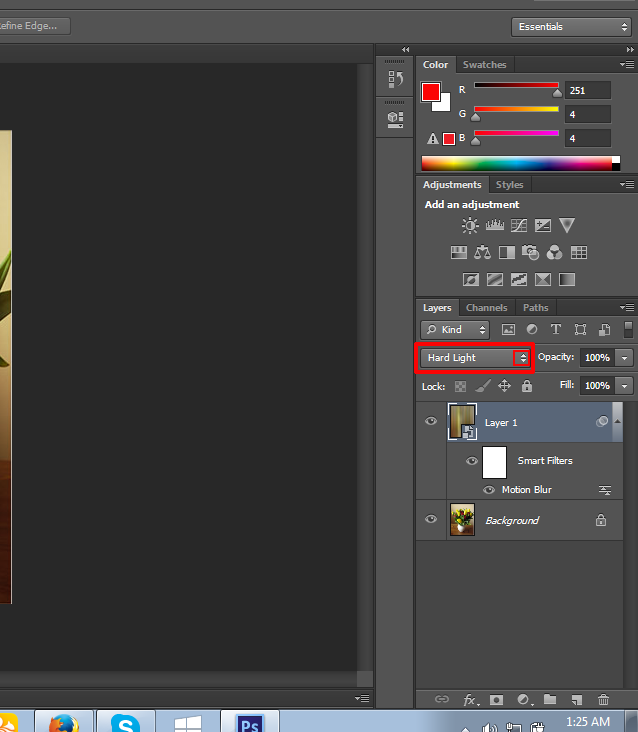
Task: Pick a color from the spectrum ramp
Action: point(520,163)
